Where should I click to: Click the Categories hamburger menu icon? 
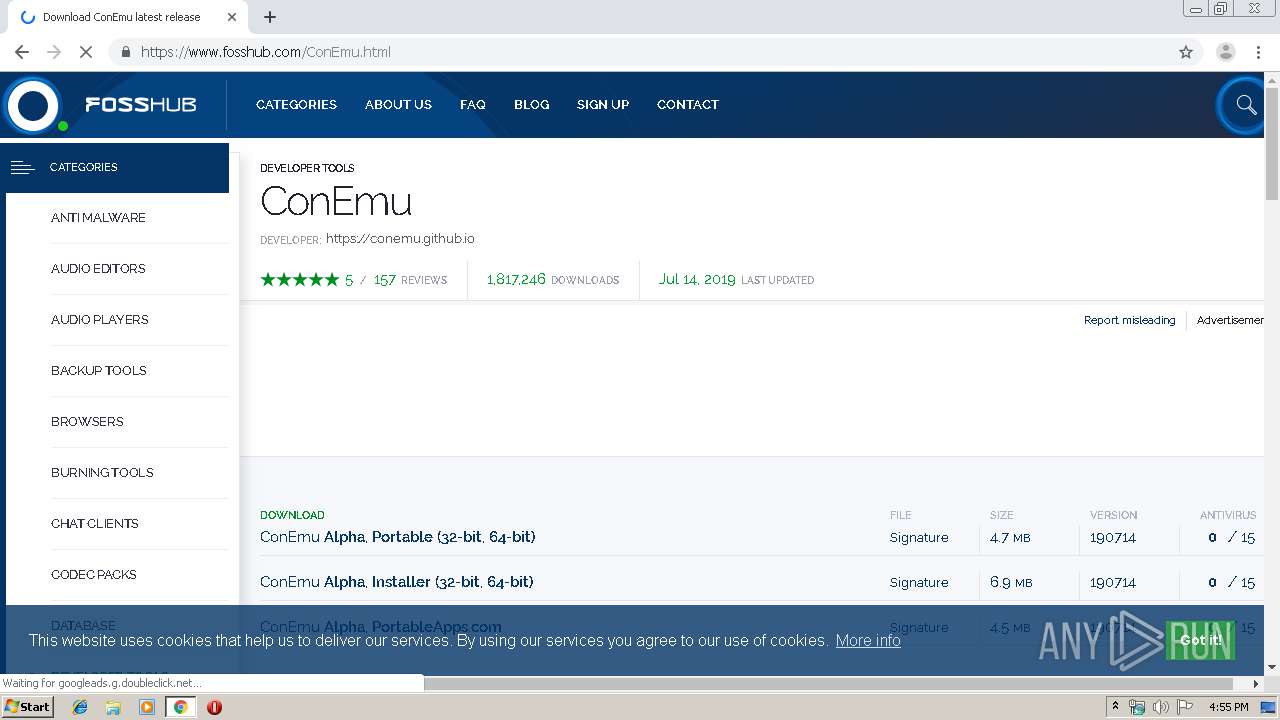click(23, 168)
